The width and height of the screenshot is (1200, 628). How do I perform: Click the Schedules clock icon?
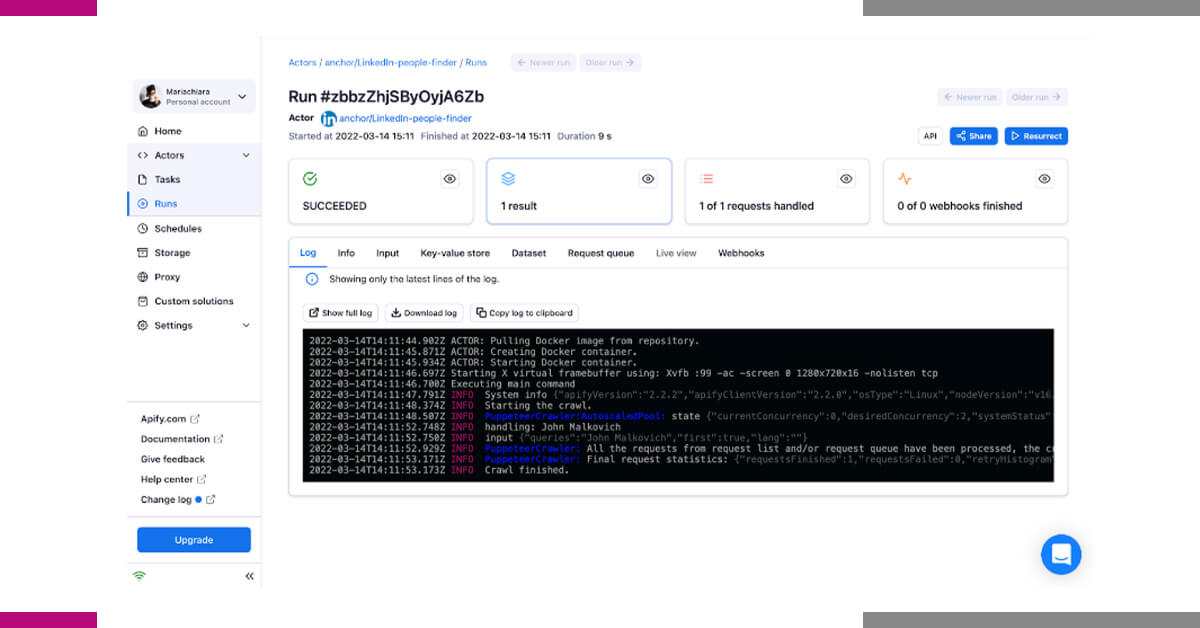coord(143,228)
